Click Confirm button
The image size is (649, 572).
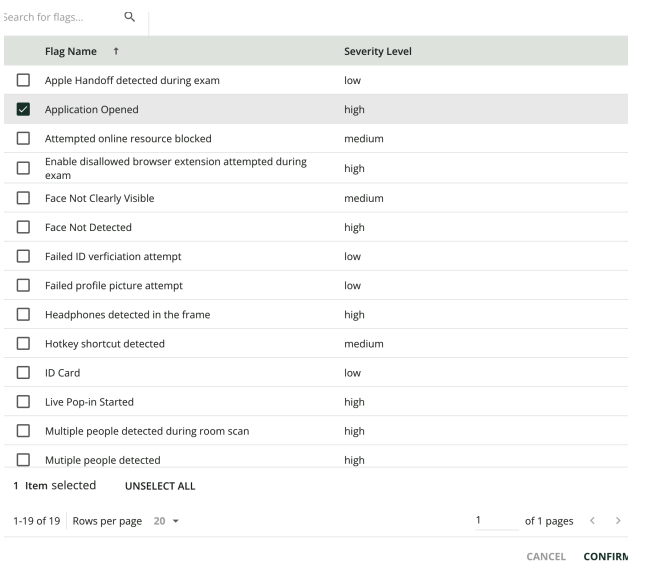pyautogui.click(x=606, y=556)
